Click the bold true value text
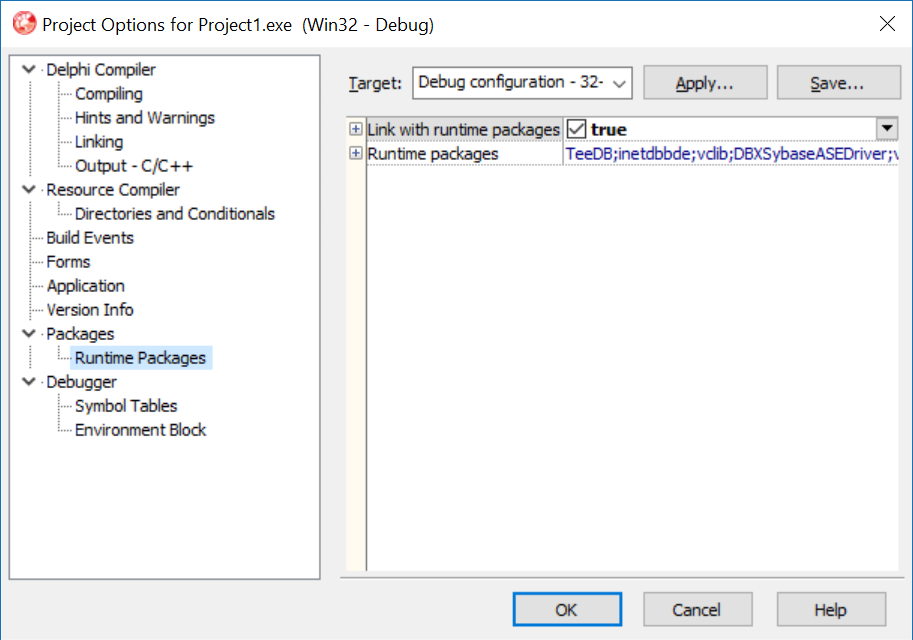913x640 pixels. click(608, 129)
